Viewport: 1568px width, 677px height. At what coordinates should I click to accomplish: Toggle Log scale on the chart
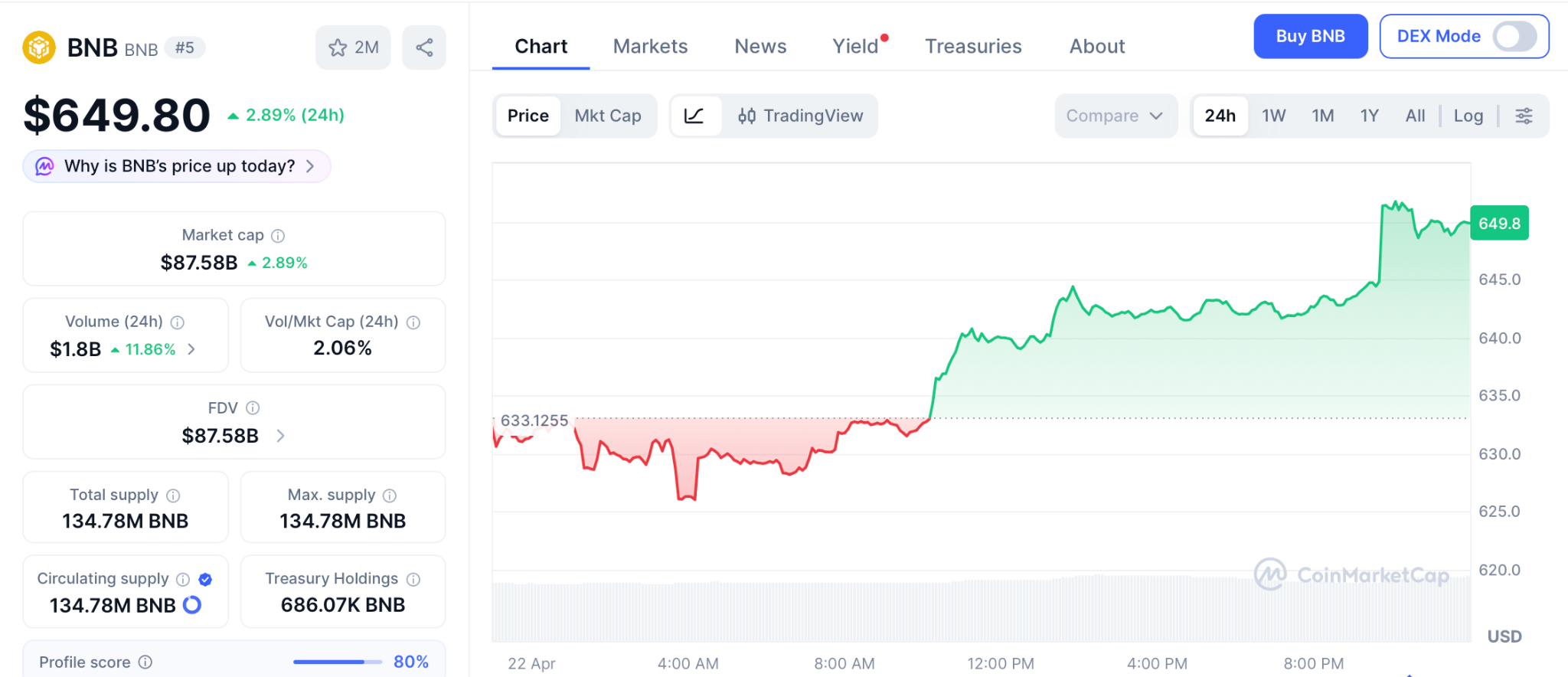click(1468, 116)
